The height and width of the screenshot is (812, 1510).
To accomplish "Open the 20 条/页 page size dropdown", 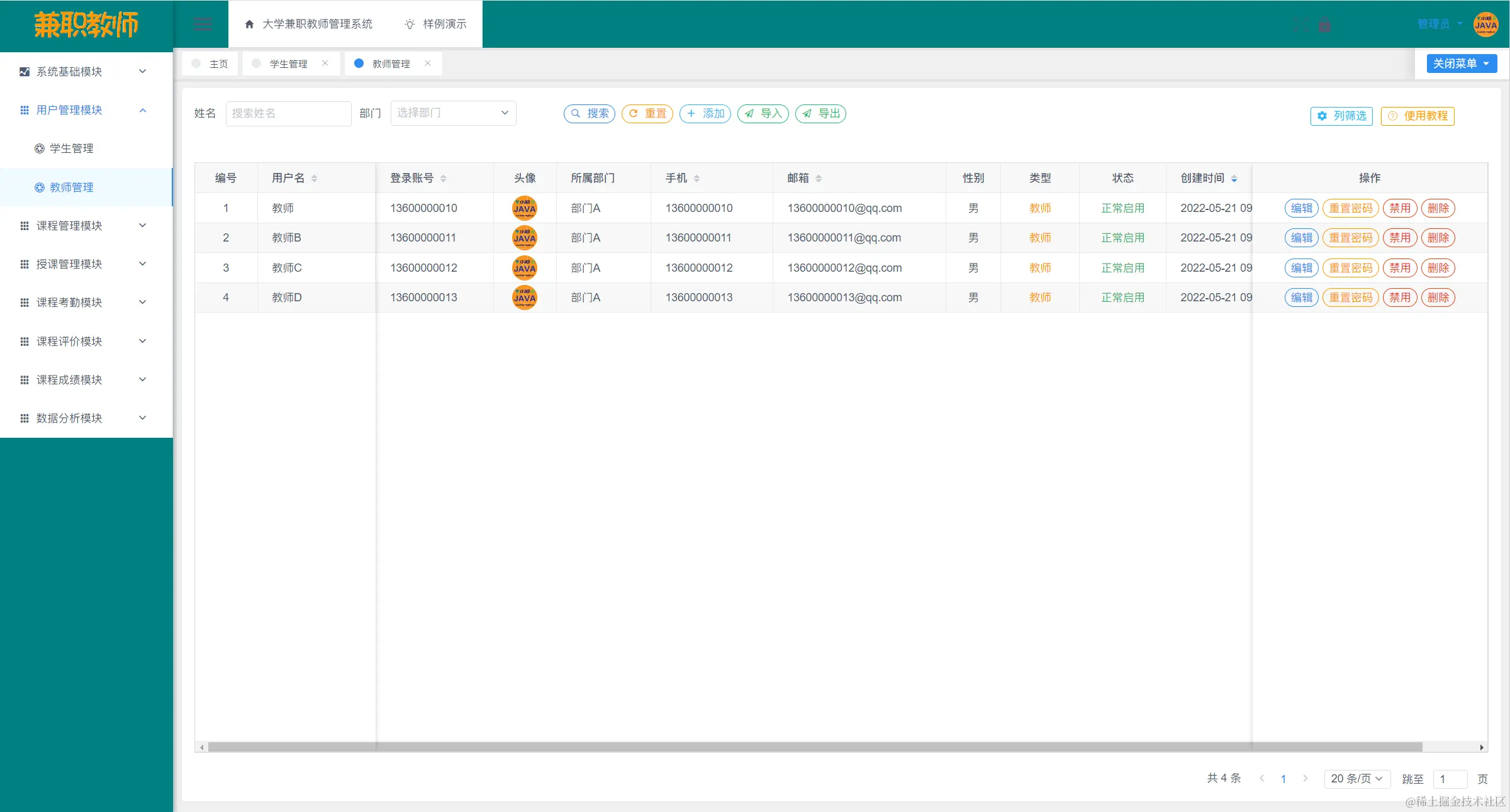I will pos(1356,779).
